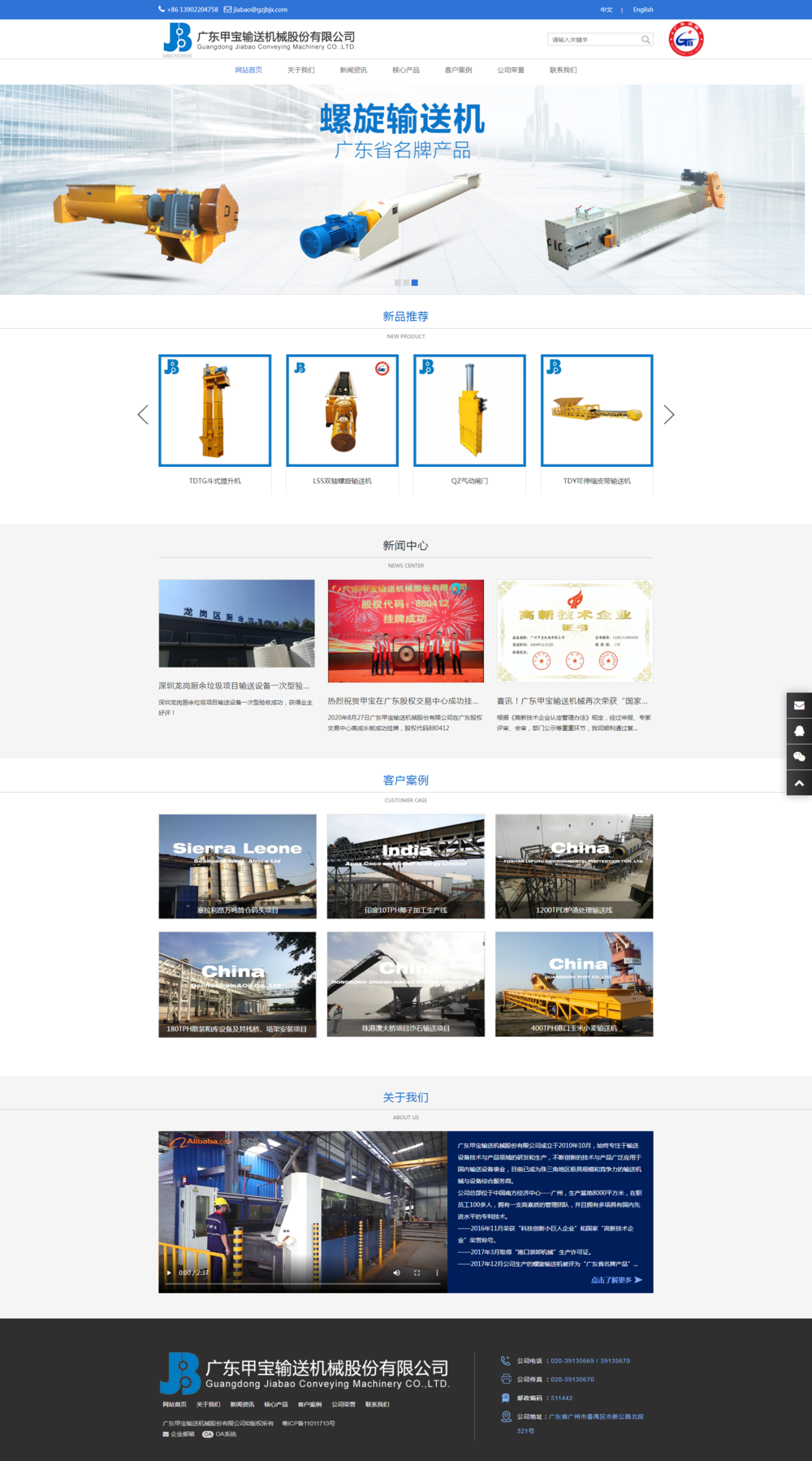Enter fullscreen on the company video
This screenshot has width=812, height=1461.
[x=417, y=1273]
